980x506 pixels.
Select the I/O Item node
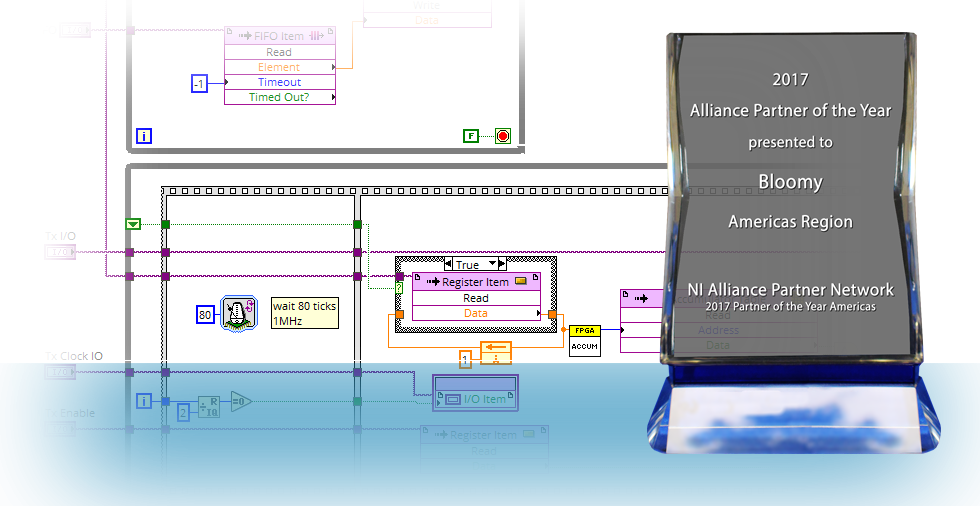[476, 392]
